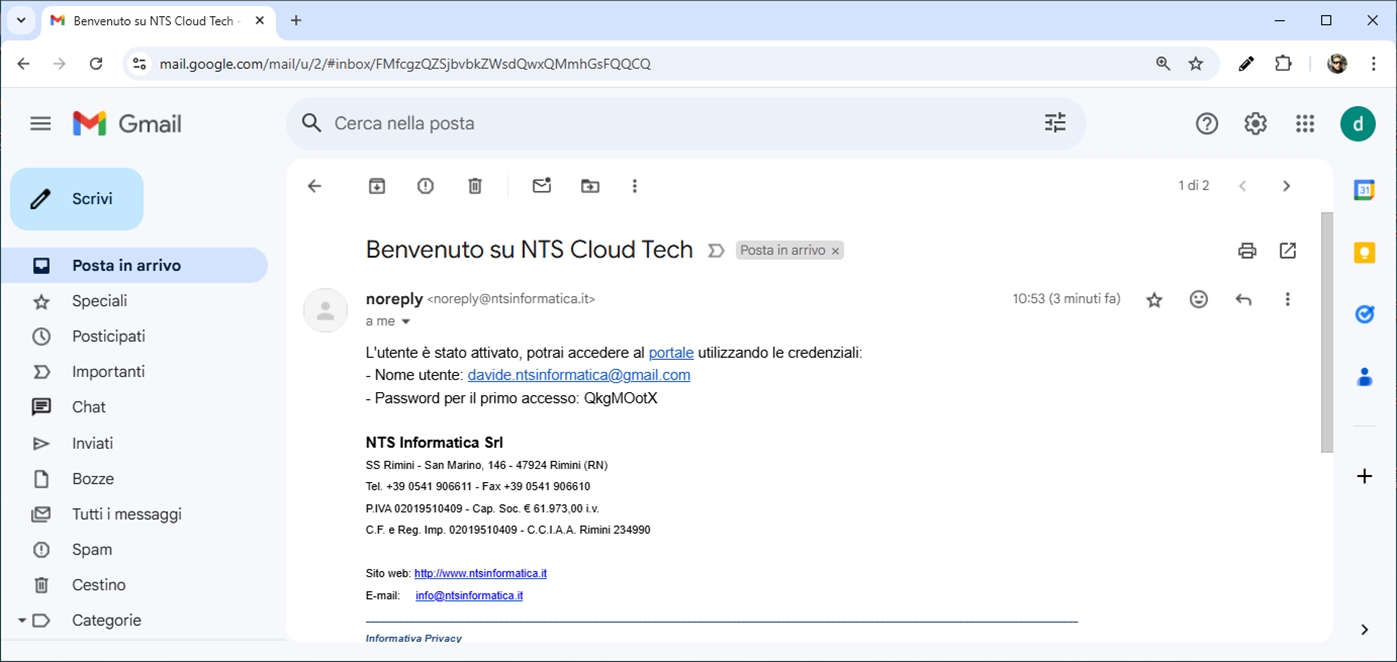The width and height of the screenshot is (1397, 662).
Task: Open the email in a new window
Action: point(1288,251)
